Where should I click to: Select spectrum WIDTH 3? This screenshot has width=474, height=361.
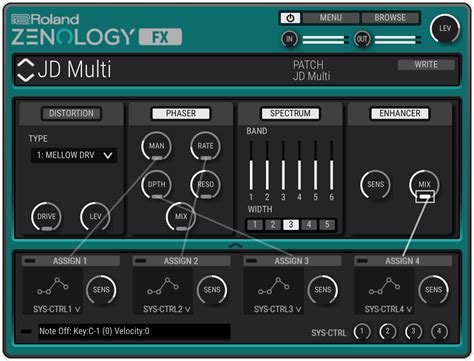pos(291,225)
